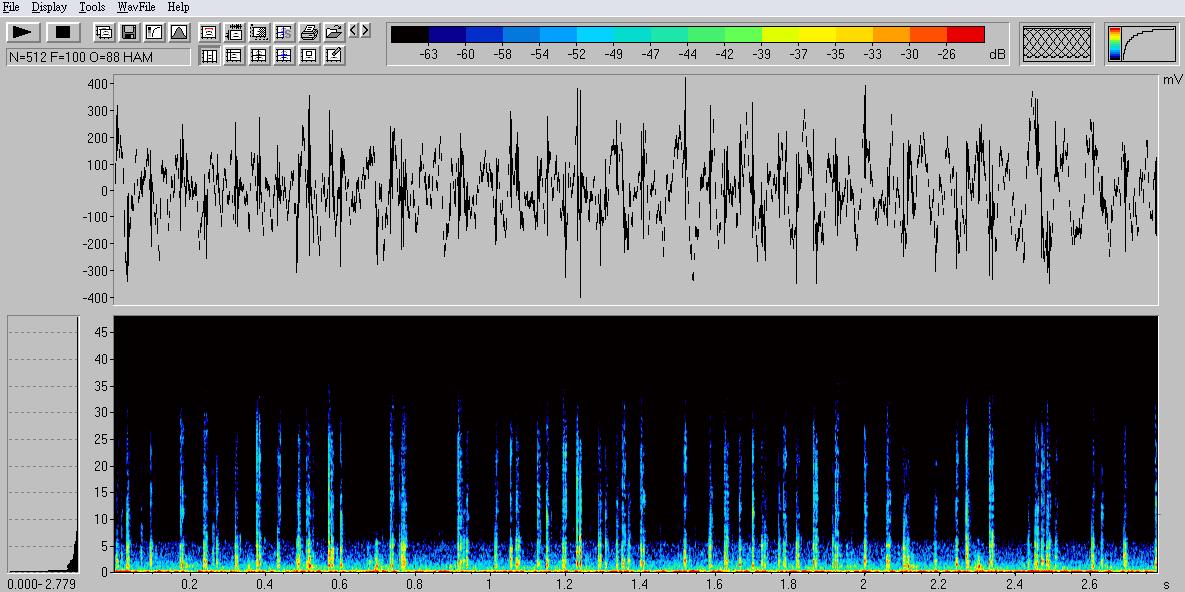Image resolution: width=1185 pixels, height=592 pixels.
Task: Open the Help menu
Action: click(x=178, y=7)
